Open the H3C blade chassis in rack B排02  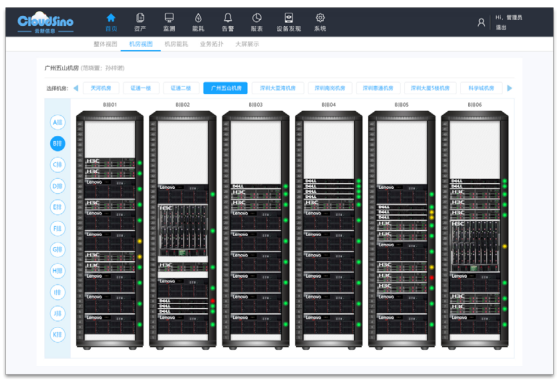point(183,230)
